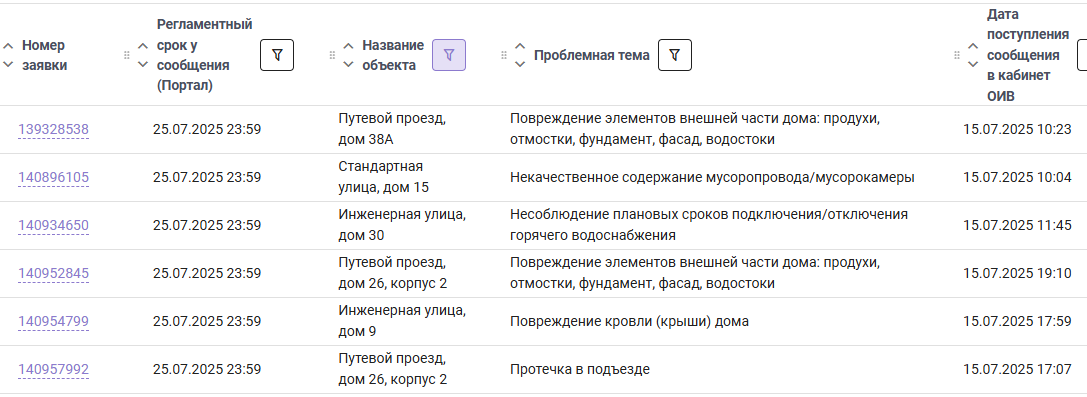The width and height of the screenshot is (1087, 397).
Task: Sort Номер заявки column descending
Action: 8,64
